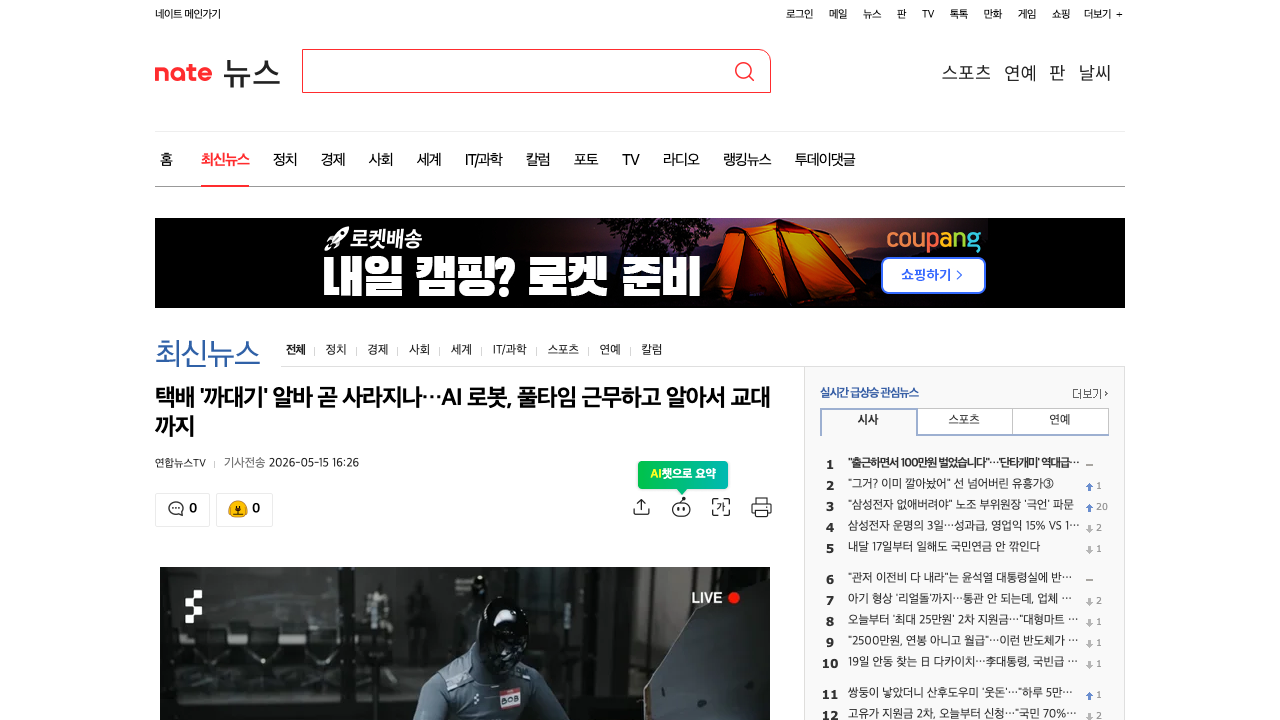Go to 연예 header section

[x=1020, y=72]
